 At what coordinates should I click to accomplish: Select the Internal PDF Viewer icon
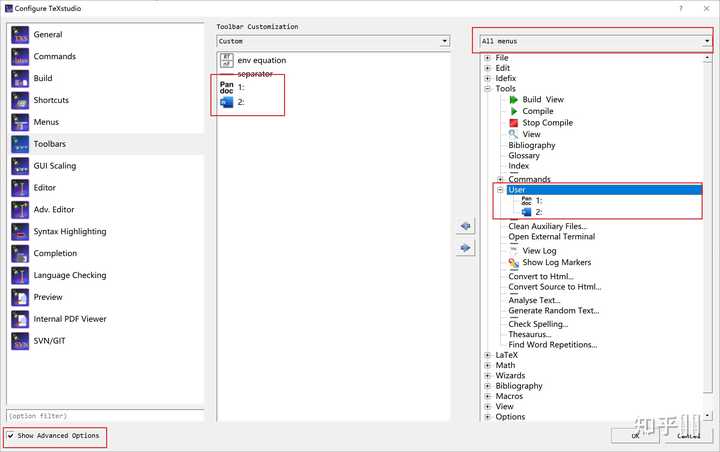20,319
